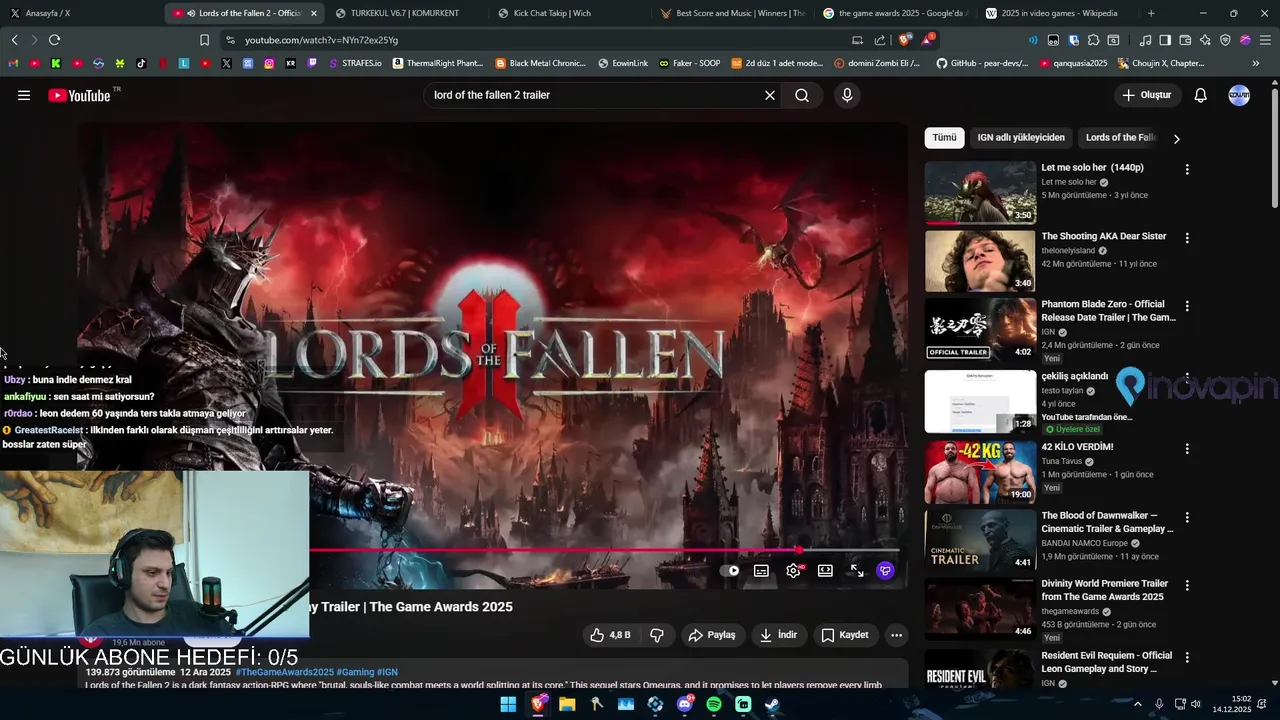
Task: Open Brave Shields lion icon
Action: (906, 40)
